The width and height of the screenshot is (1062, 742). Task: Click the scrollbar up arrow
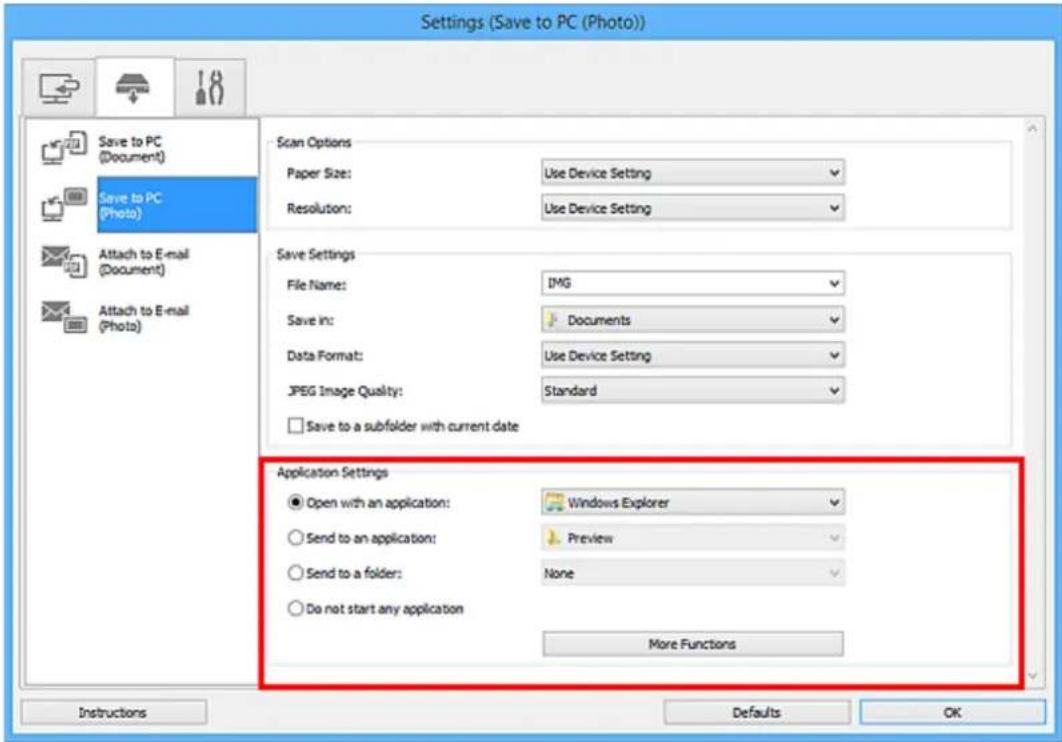pyautogui.click(x=1032, y=129)
